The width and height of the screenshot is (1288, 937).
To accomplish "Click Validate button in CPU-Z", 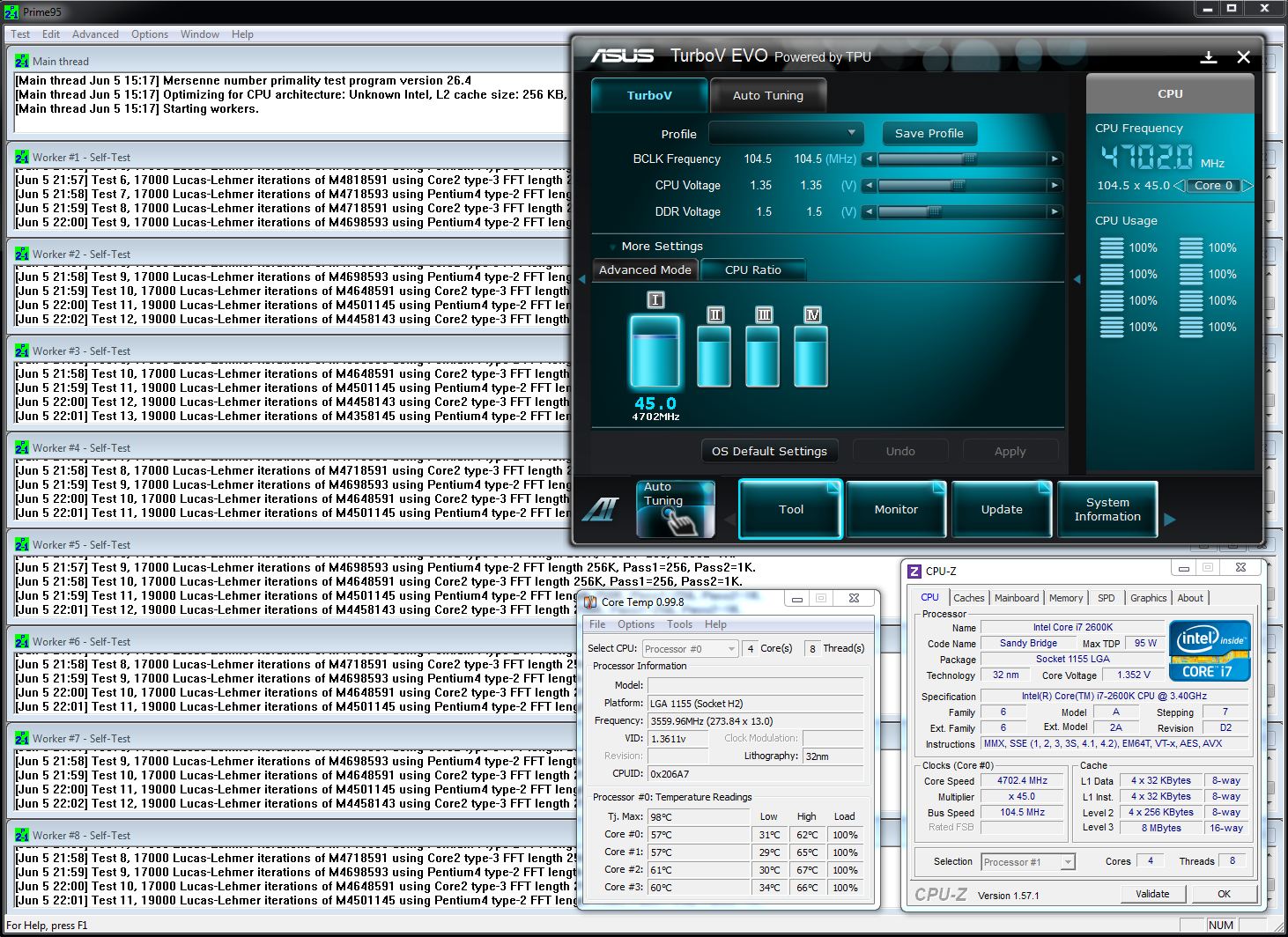I will point(1152,894).
